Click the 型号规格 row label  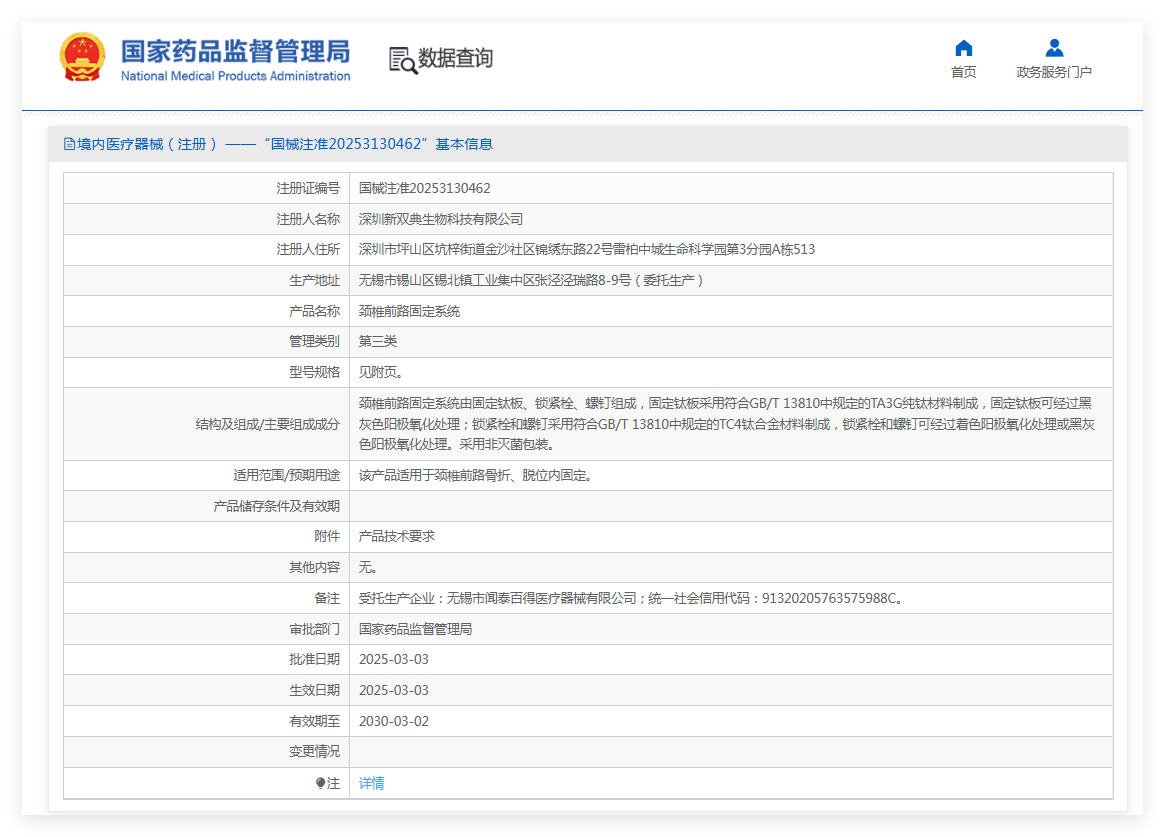point(314,372)
